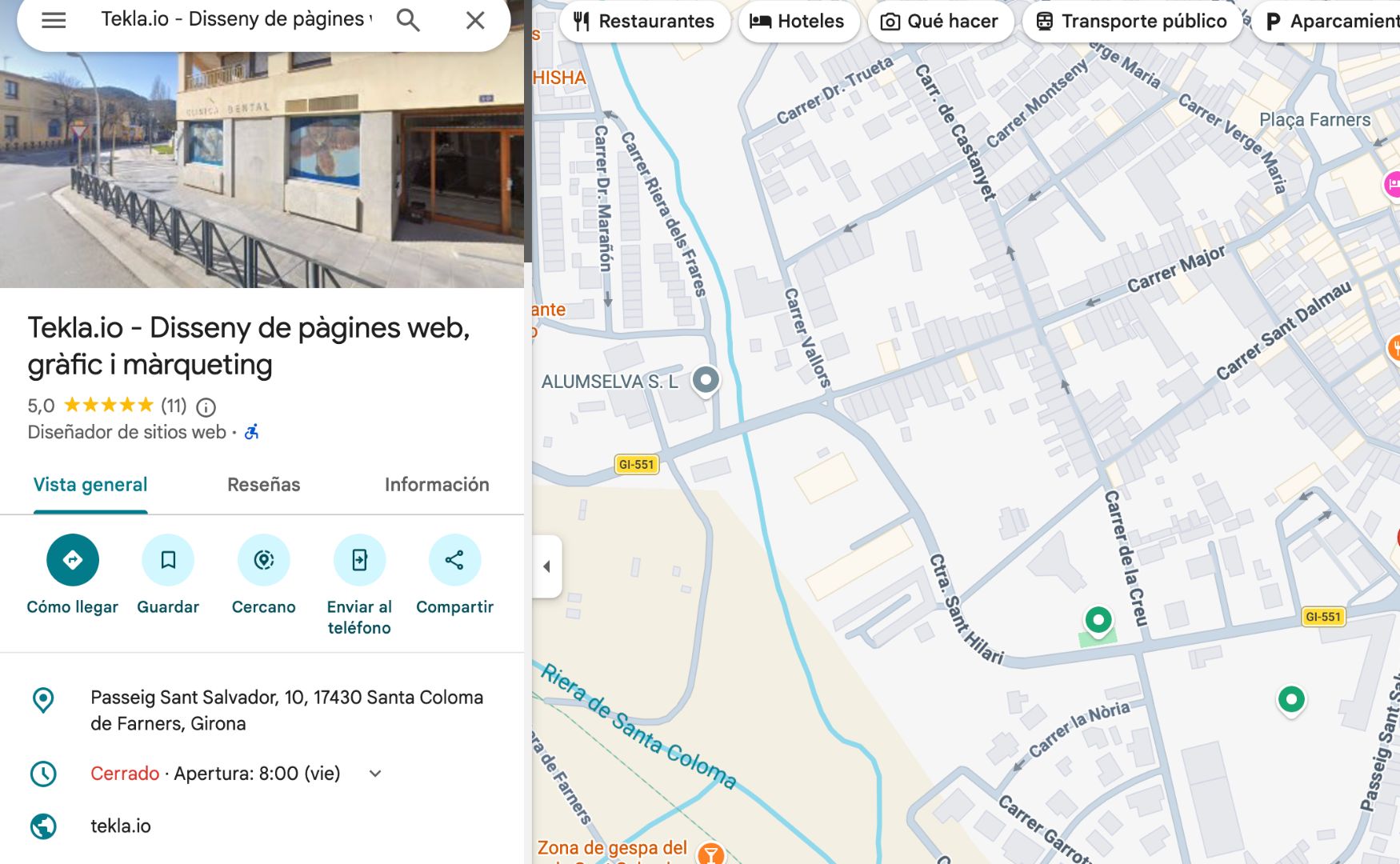Click the orange Zona de gespa bar pin
Screen dimensions: 1400x864
click(x=710, y=853)
